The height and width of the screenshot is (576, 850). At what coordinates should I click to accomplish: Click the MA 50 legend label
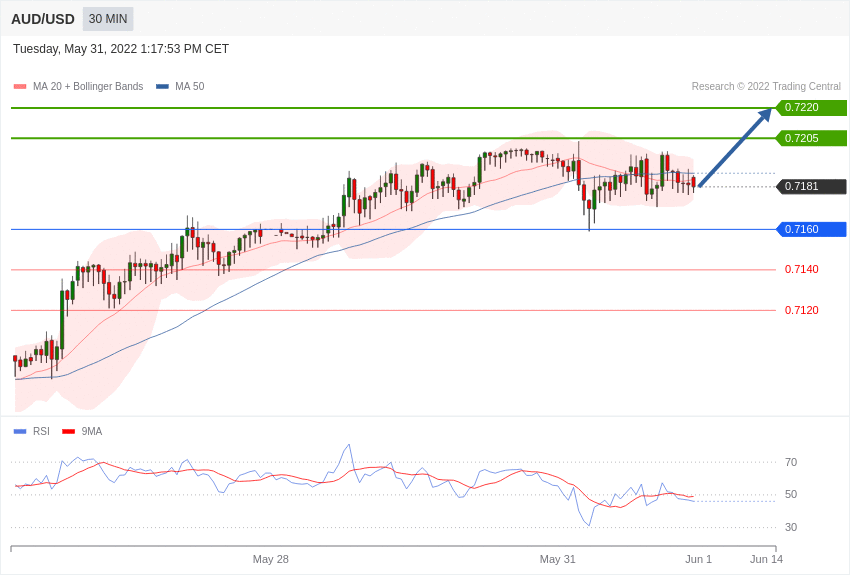coord(190,86)
